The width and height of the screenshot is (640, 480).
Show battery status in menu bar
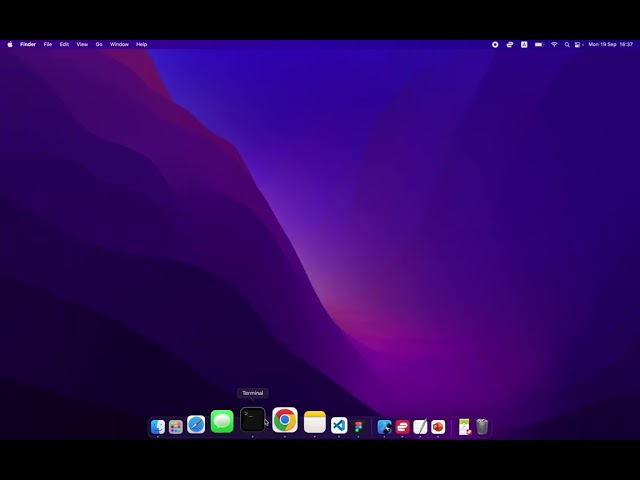point(539,44)
